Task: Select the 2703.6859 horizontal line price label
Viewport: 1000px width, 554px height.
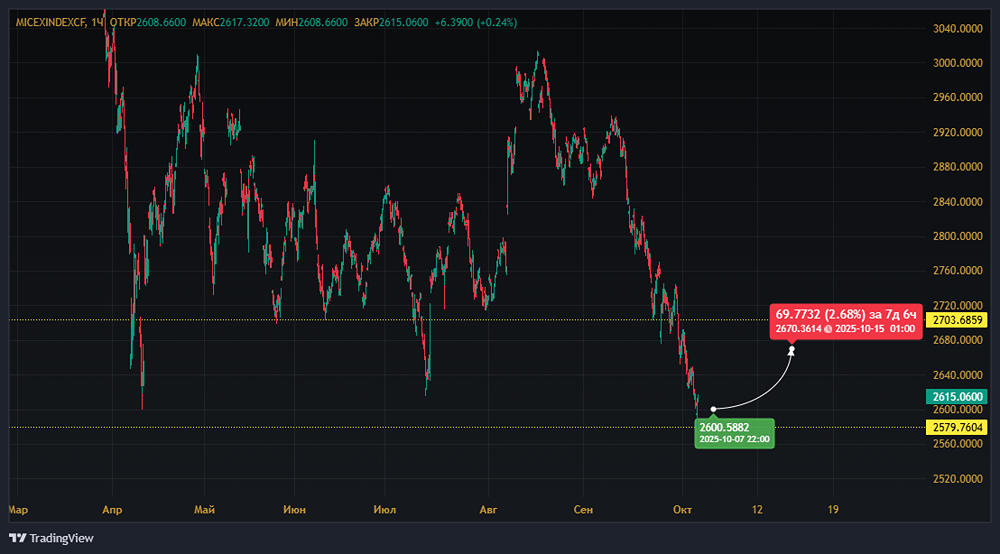Action: (958, 320)
